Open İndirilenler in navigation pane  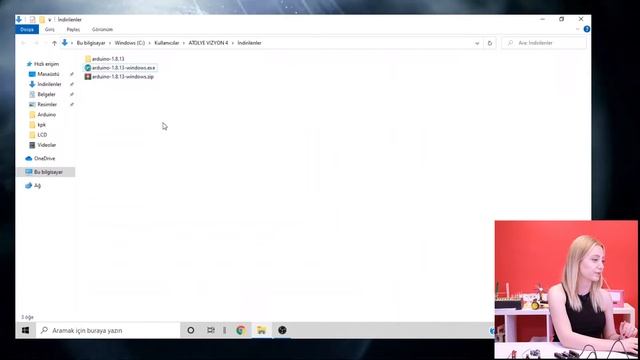pyautogui.click(x=45, y=84)
